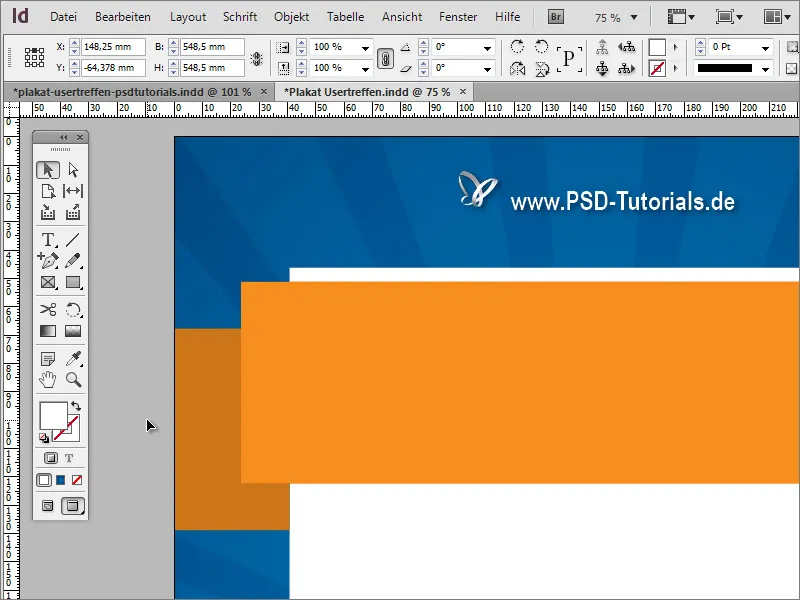The height and width of the screenshot is (600, 800).
Task: Open stroke style dropdown
Action: (765, 69)
